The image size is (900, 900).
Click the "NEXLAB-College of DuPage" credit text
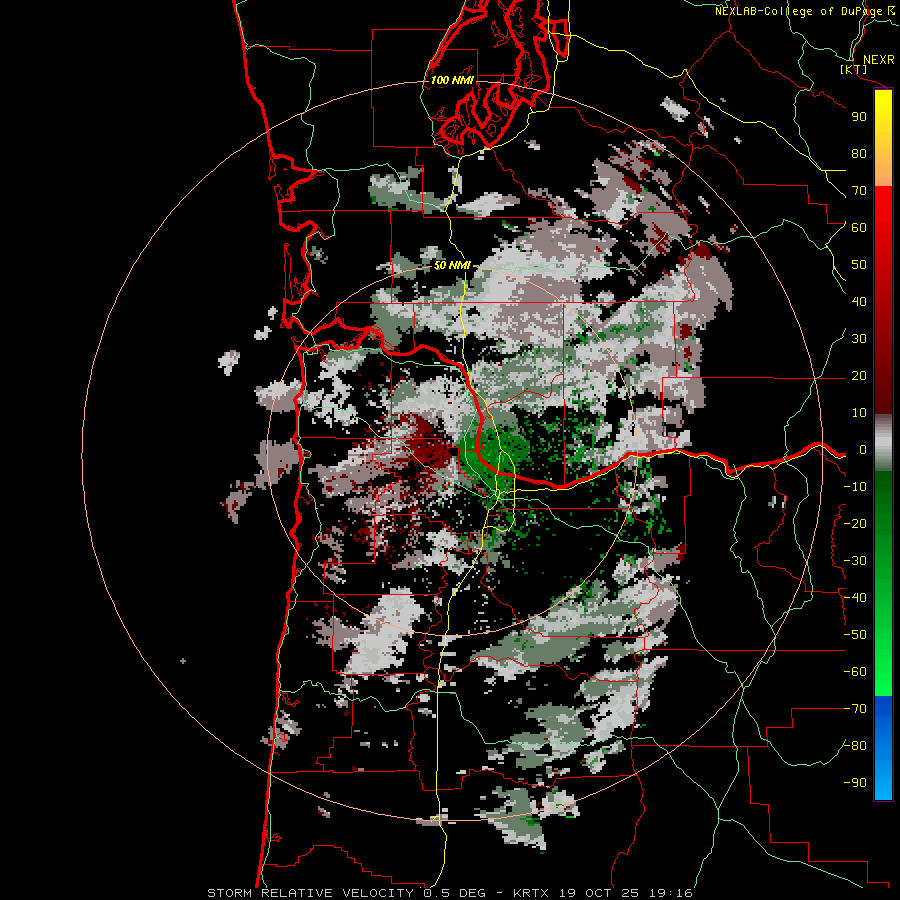(798, 11)
